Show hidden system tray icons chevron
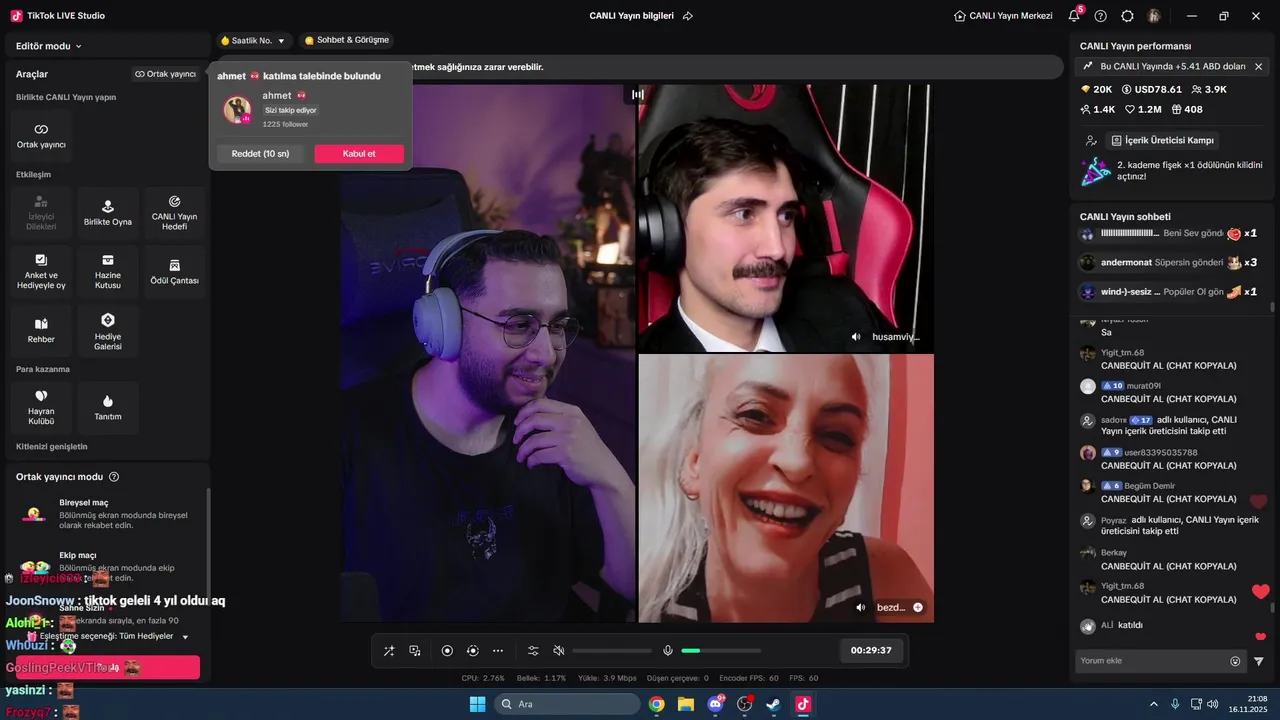 pos(1153,704)
